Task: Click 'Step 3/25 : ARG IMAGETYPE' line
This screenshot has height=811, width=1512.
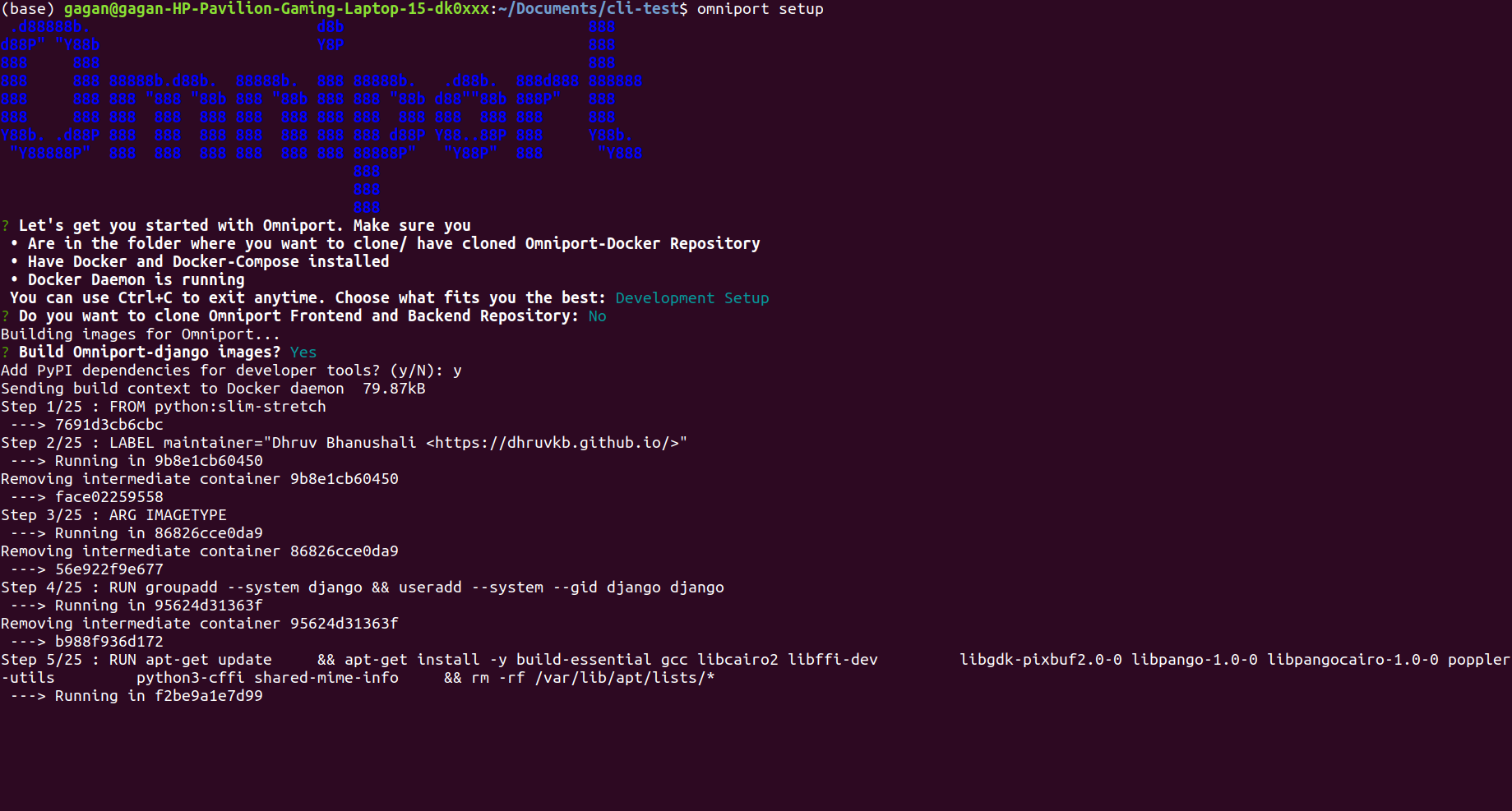Action: coord(113,515)
